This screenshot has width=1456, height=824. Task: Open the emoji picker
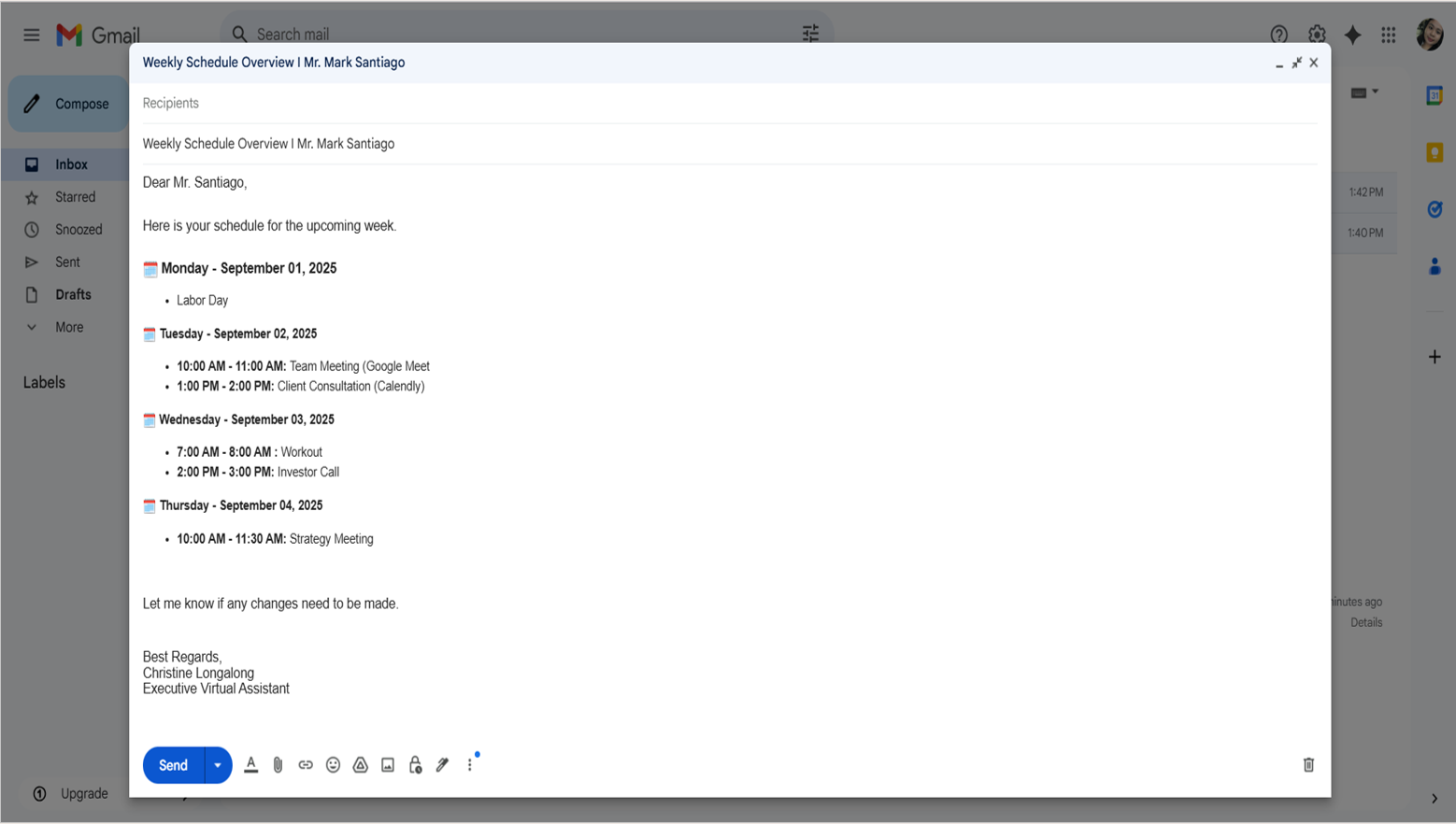[333, 765]
